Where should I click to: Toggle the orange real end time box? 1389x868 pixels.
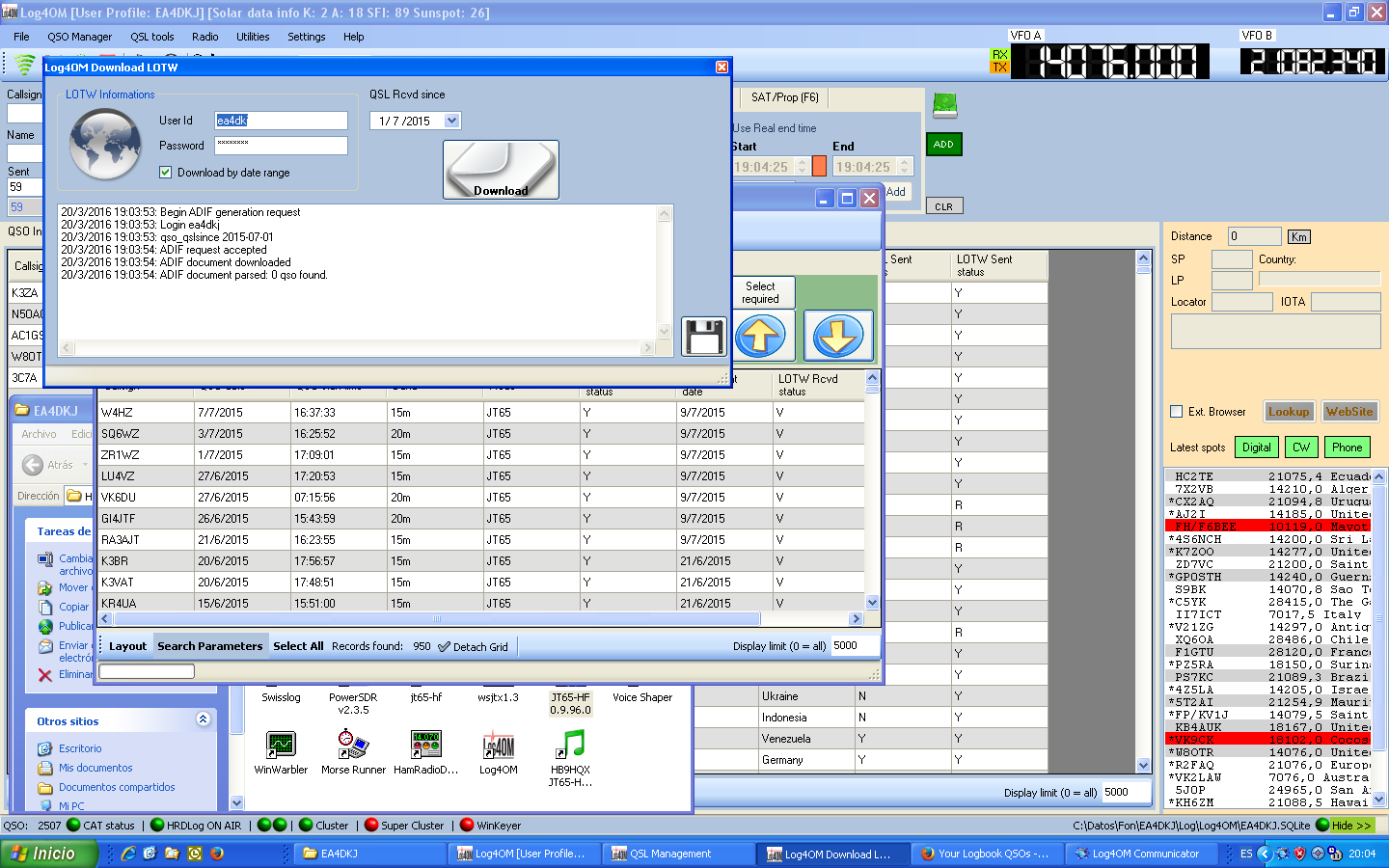point(819,166)
